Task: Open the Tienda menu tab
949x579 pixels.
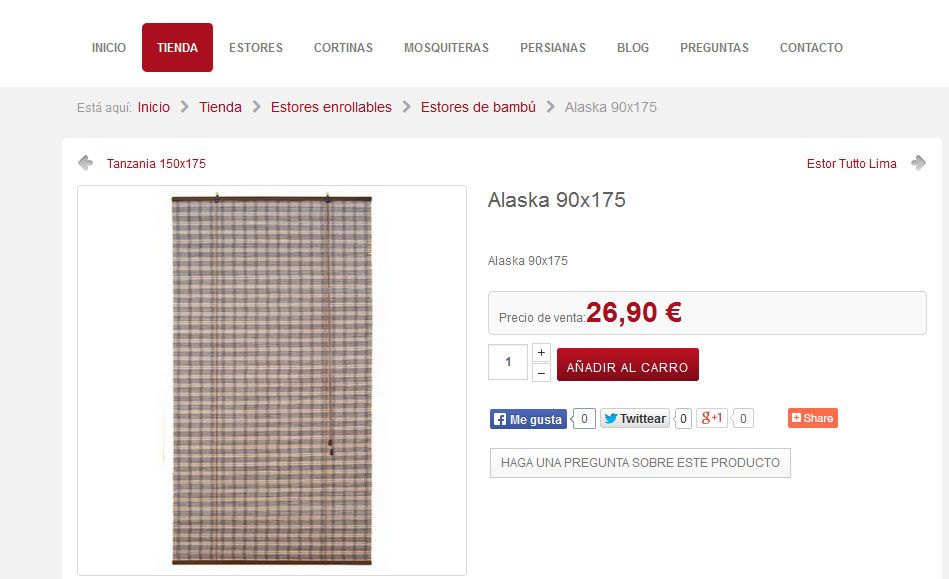Action: pos(177,48)
